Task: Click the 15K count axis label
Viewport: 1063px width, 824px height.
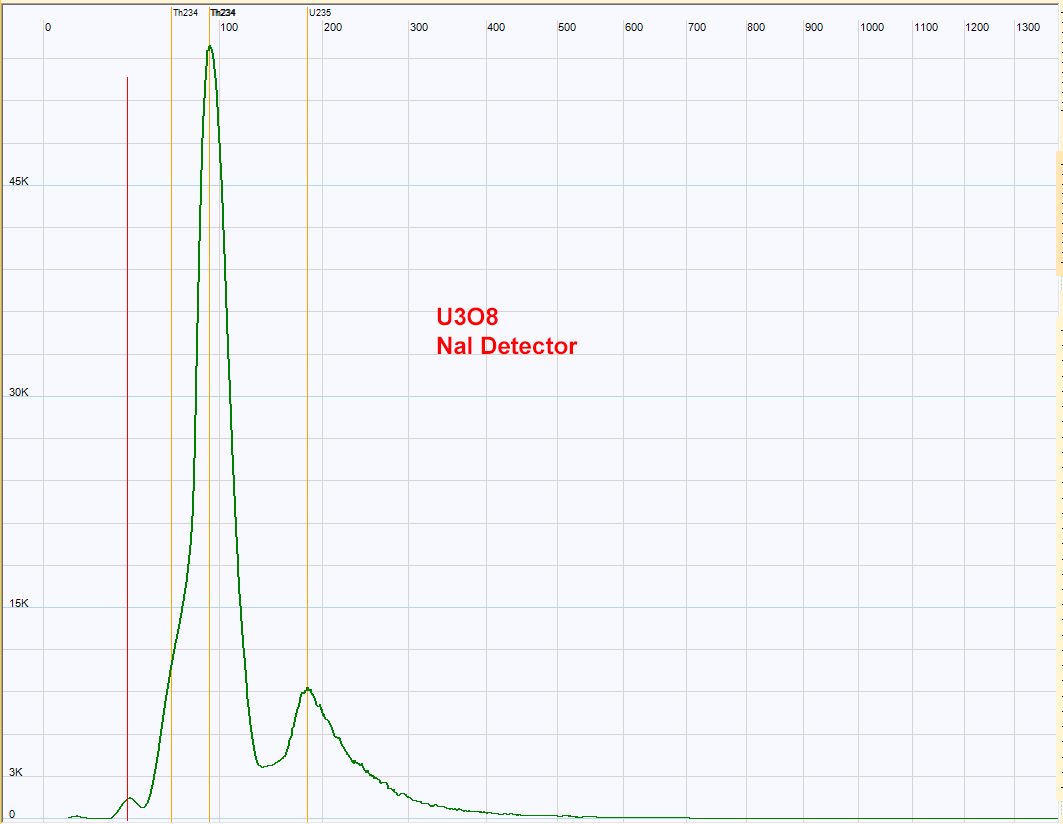Action: 19,603
